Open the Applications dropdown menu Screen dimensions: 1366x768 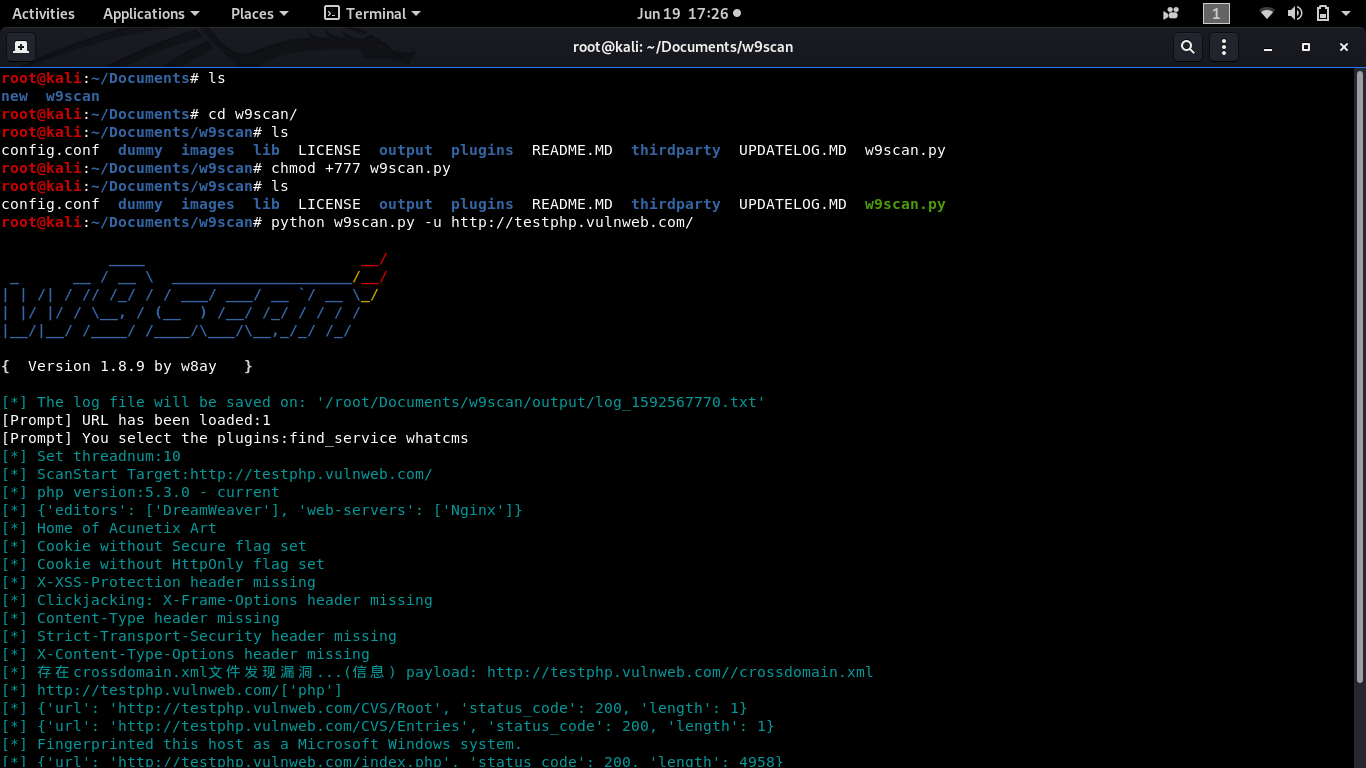(151, 14)
